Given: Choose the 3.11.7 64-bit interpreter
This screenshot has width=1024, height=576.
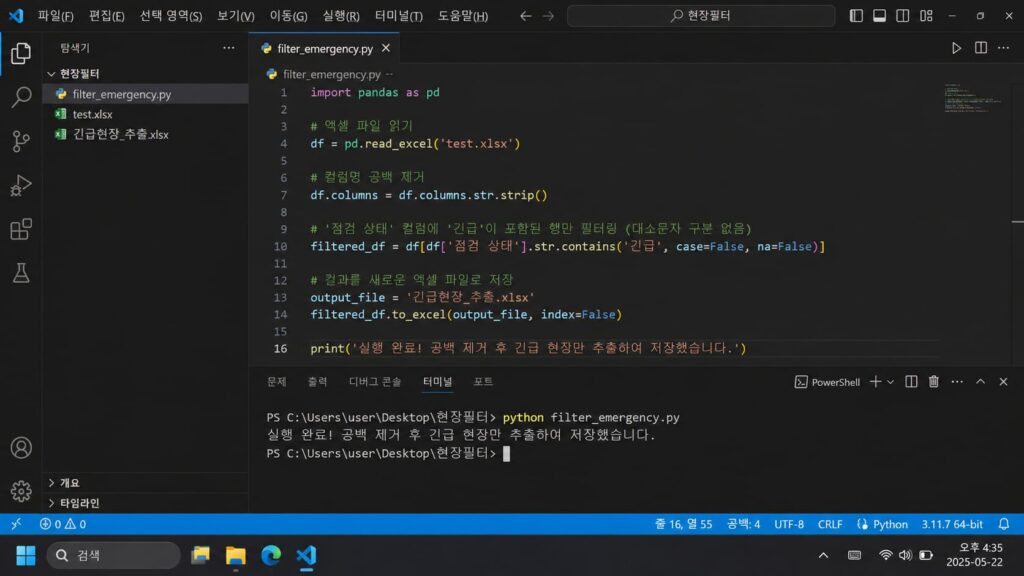Looking at the screenshot, I should tap(952, 524).
